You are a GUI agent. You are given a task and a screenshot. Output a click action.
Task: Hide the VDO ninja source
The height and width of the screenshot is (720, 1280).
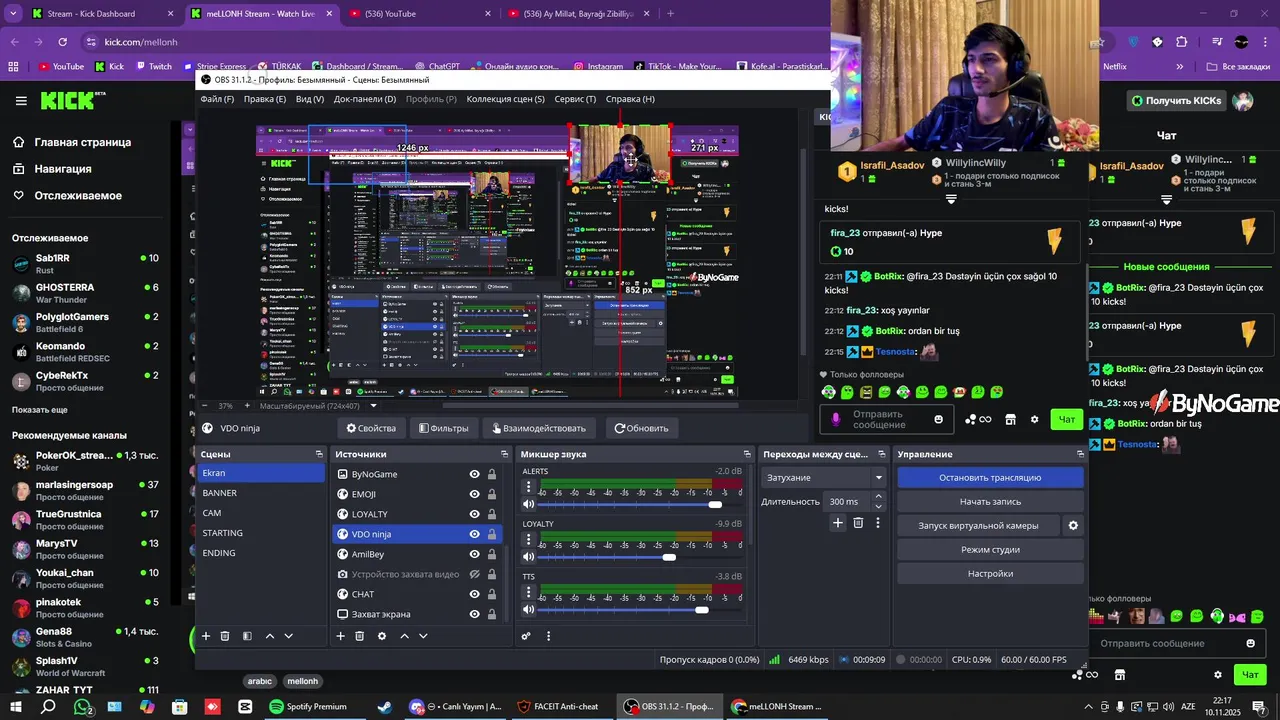475,534
